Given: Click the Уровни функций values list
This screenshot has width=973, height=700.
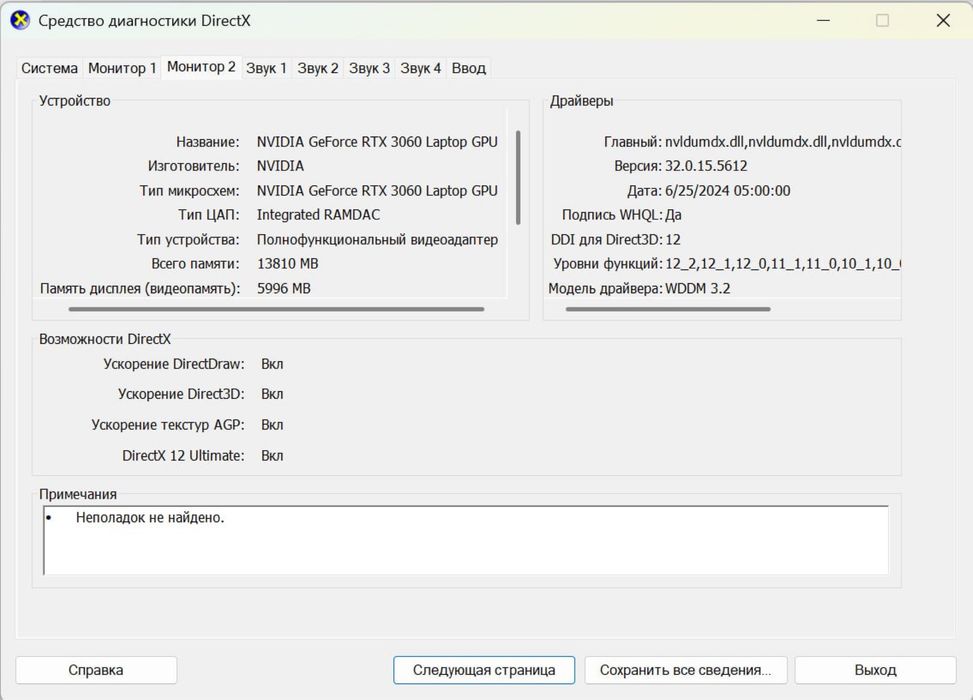Looking at the screenshot, I should click(x=782, y=264).
